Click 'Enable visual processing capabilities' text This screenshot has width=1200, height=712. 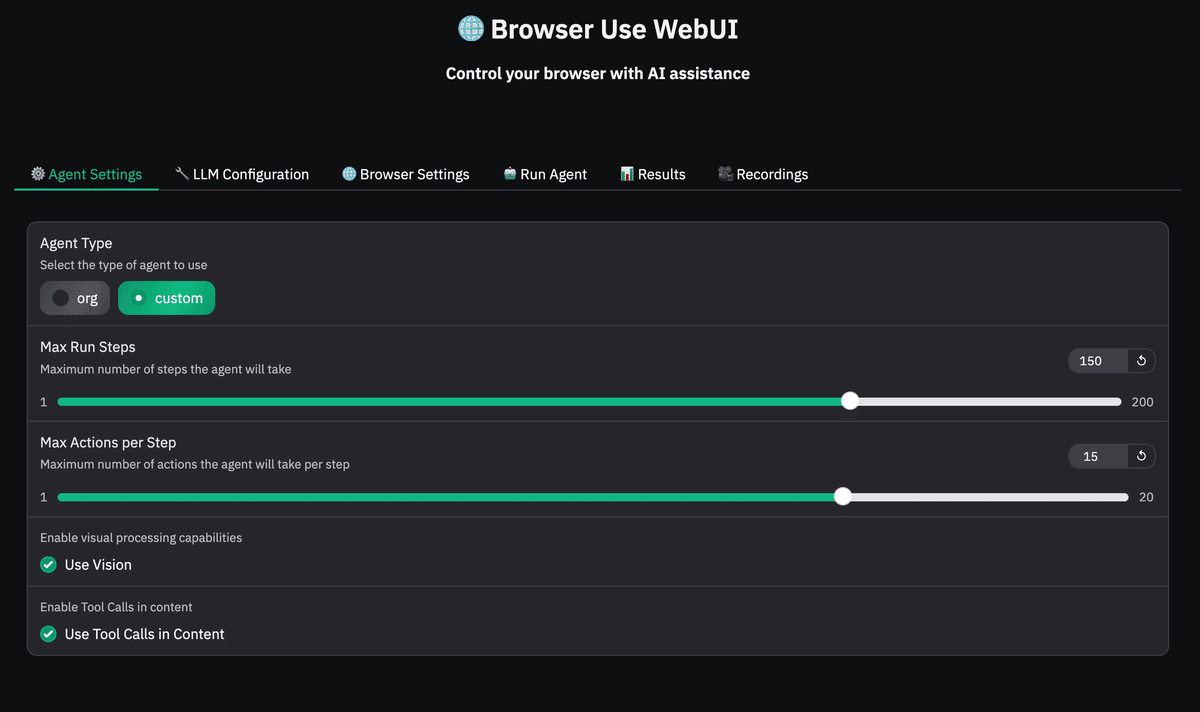(141, 538)
